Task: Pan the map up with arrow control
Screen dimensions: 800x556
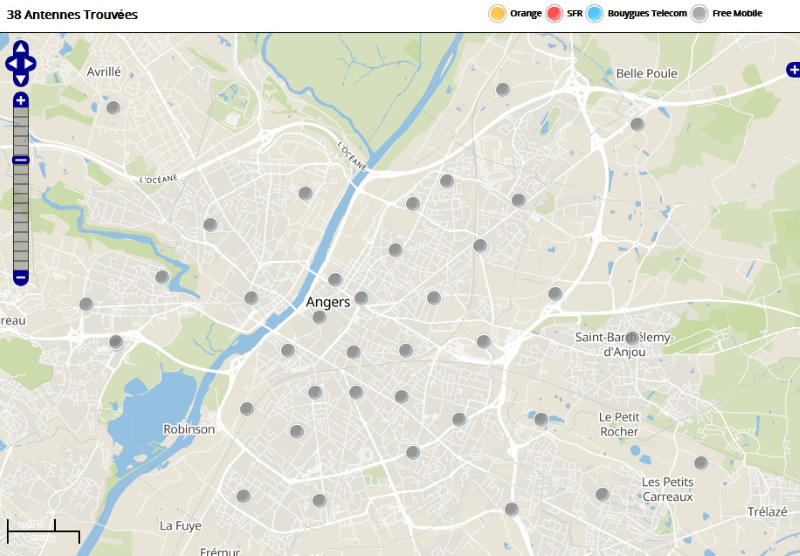Action: 21,48
